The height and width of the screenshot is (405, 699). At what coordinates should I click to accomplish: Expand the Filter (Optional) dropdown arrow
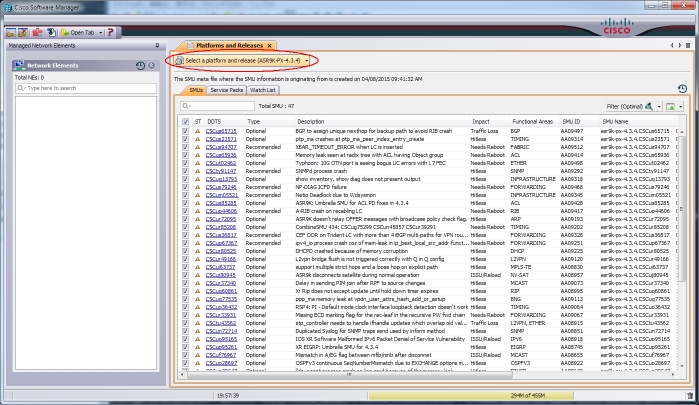659,107
